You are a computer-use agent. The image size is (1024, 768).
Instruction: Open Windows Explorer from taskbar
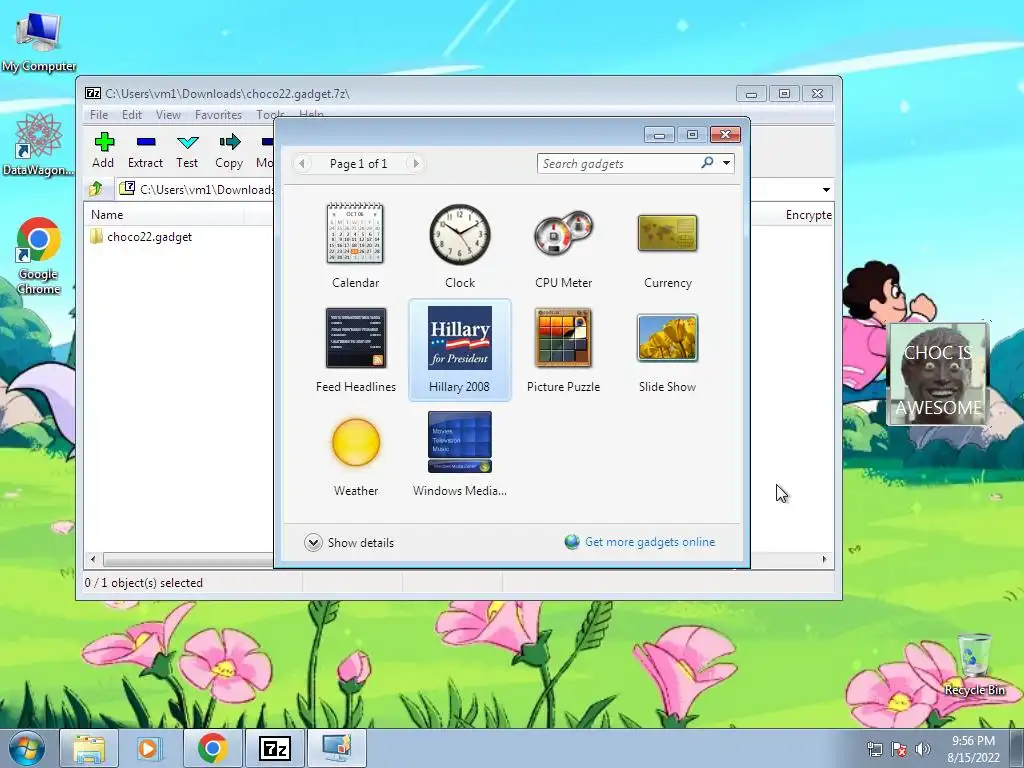point(89,748)
